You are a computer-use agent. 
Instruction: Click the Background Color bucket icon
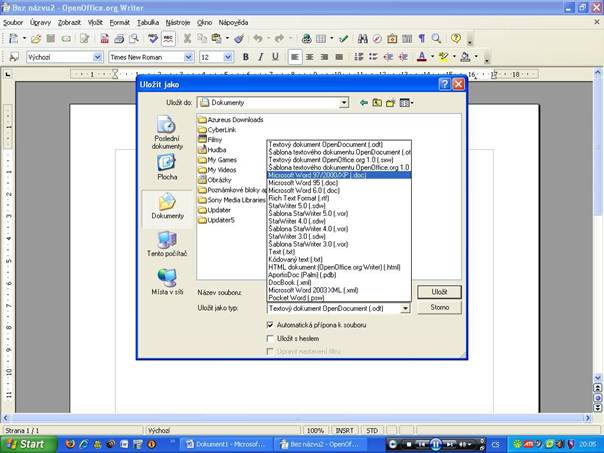tap(465, 57)
